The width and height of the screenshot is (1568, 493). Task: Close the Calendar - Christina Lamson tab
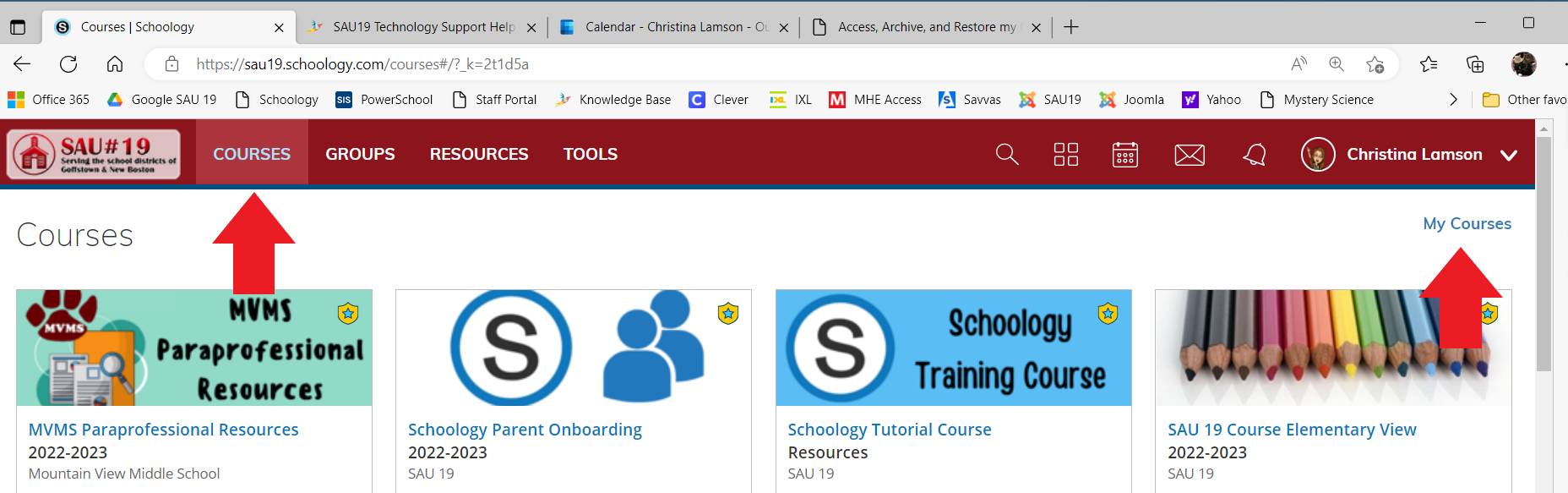coord(783,28)
